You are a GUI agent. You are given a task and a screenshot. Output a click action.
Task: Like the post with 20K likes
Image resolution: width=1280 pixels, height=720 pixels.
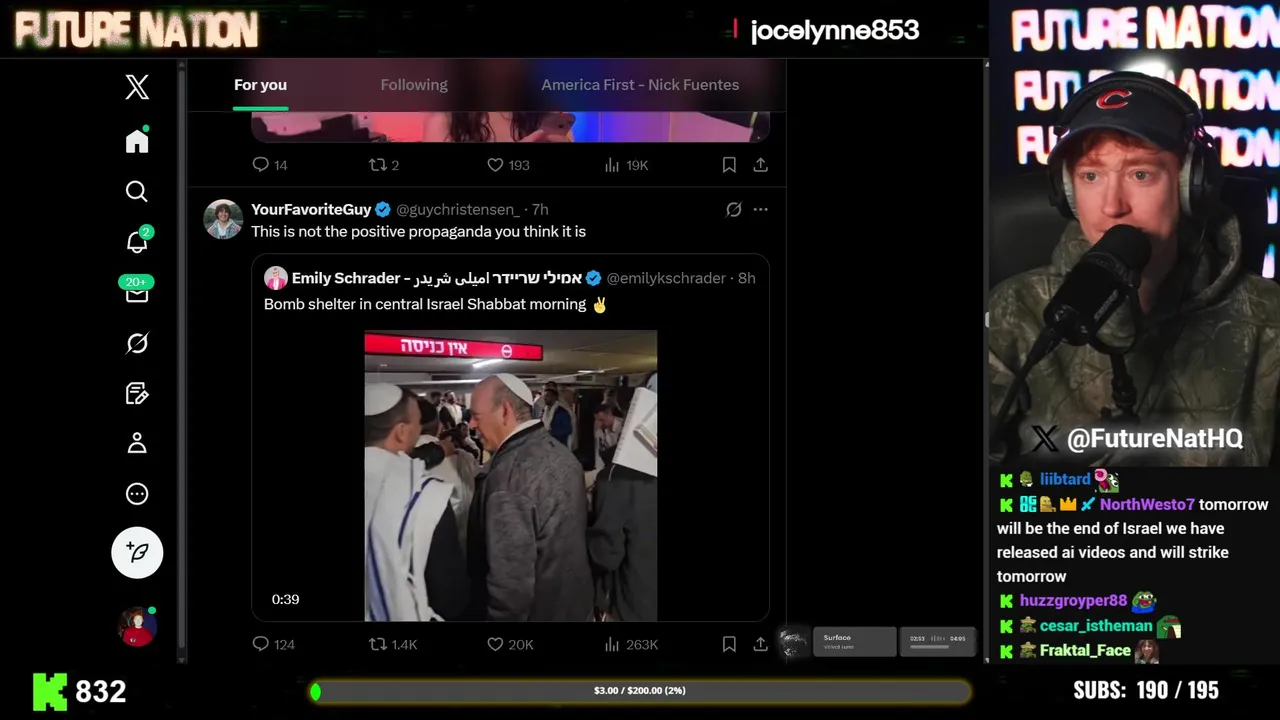click(510, 645)
